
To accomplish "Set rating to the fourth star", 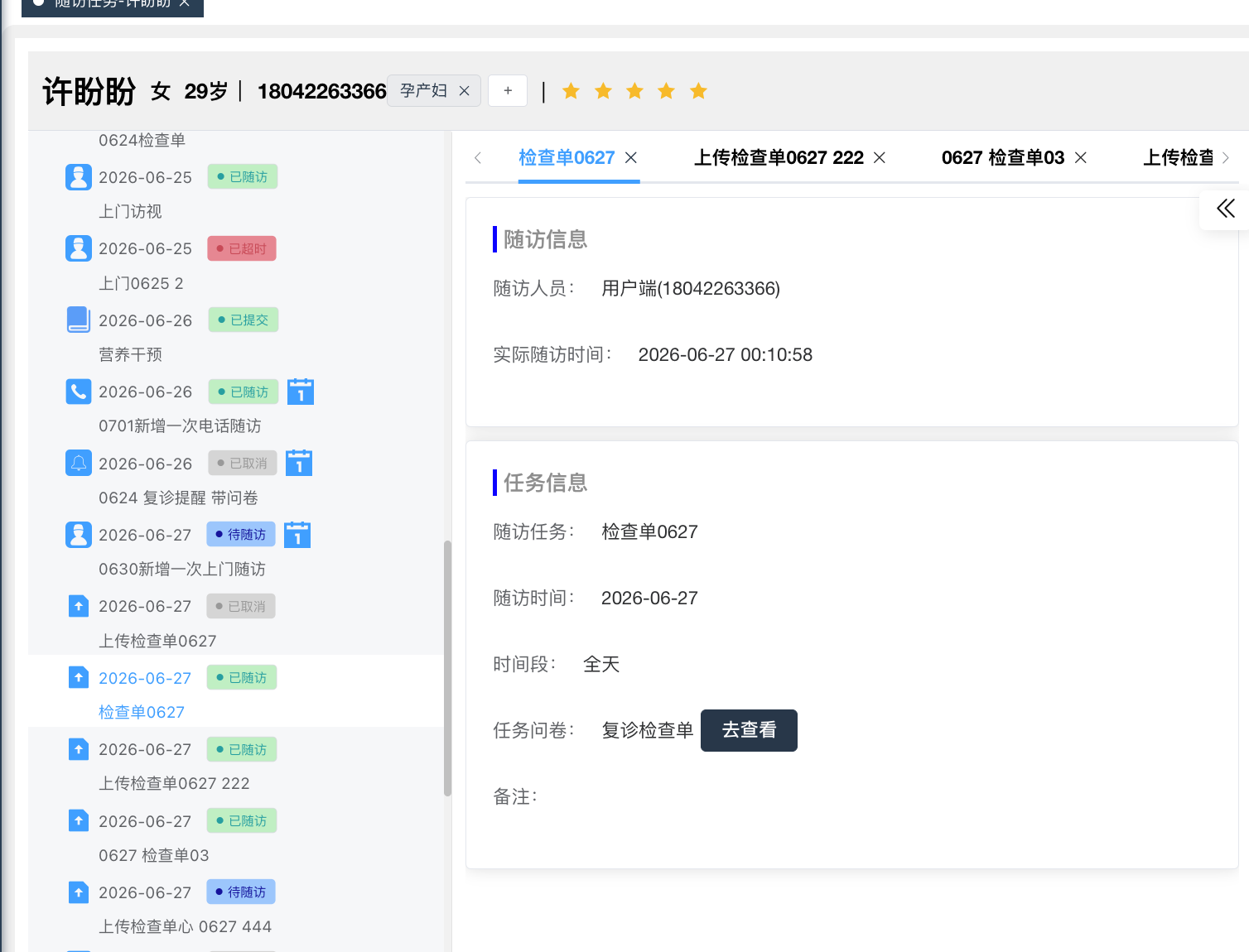I will coord(666,91).
